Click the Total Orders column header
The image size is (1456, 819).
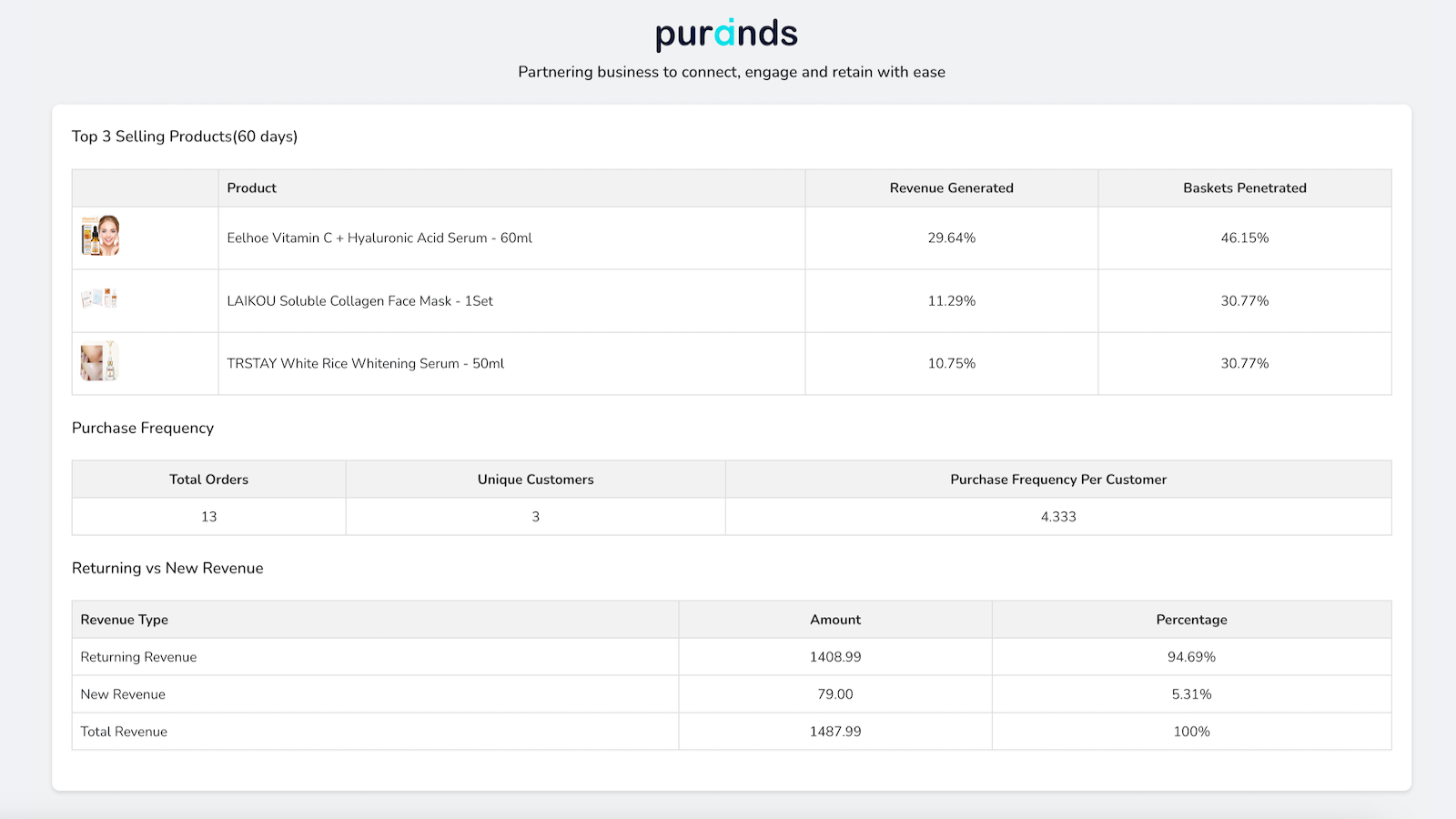click(x=208, y=480)
